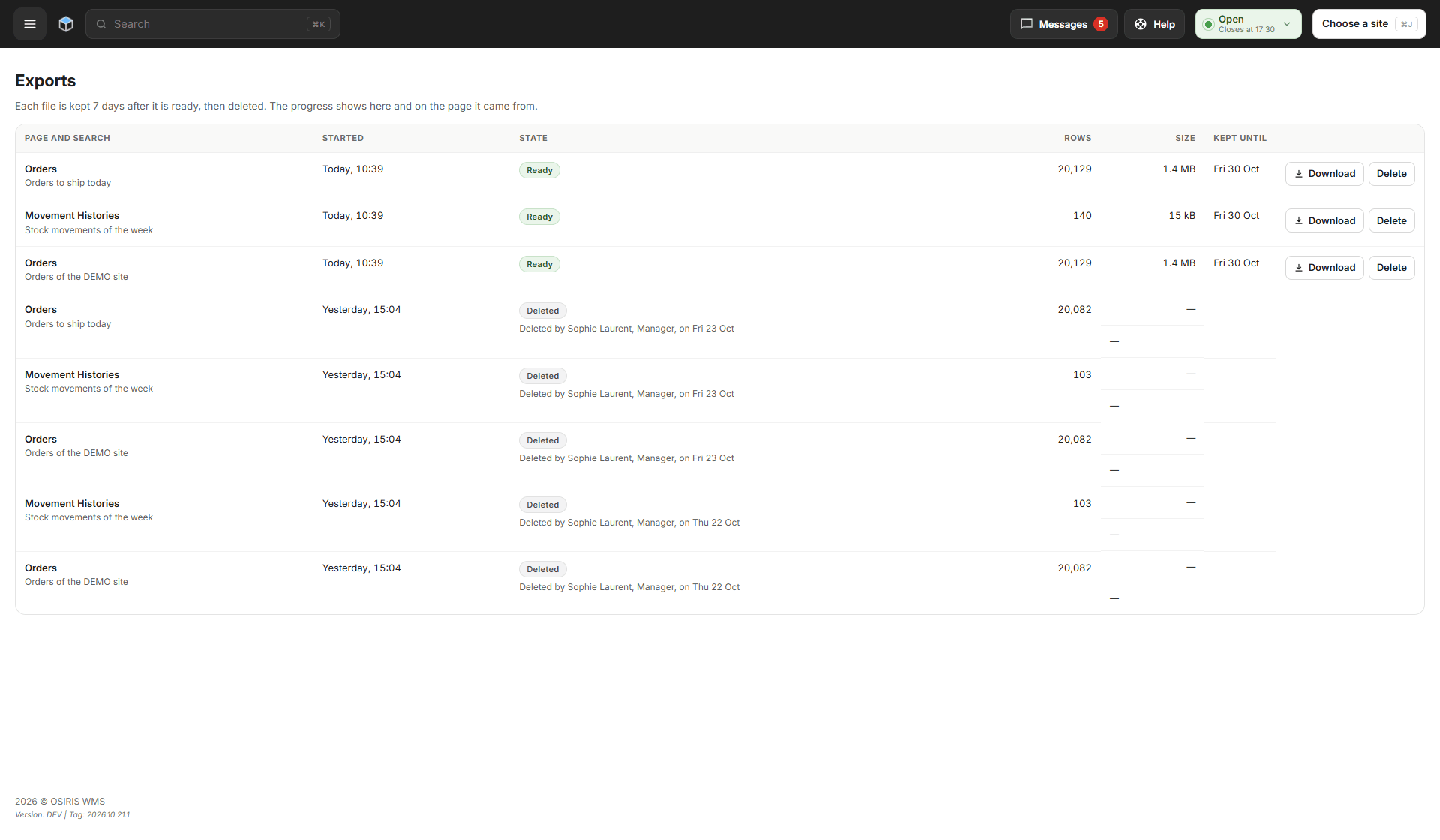Download the Orders of the DEMO site export
Screen dimensions: 1440x840
click(1324, 268)
